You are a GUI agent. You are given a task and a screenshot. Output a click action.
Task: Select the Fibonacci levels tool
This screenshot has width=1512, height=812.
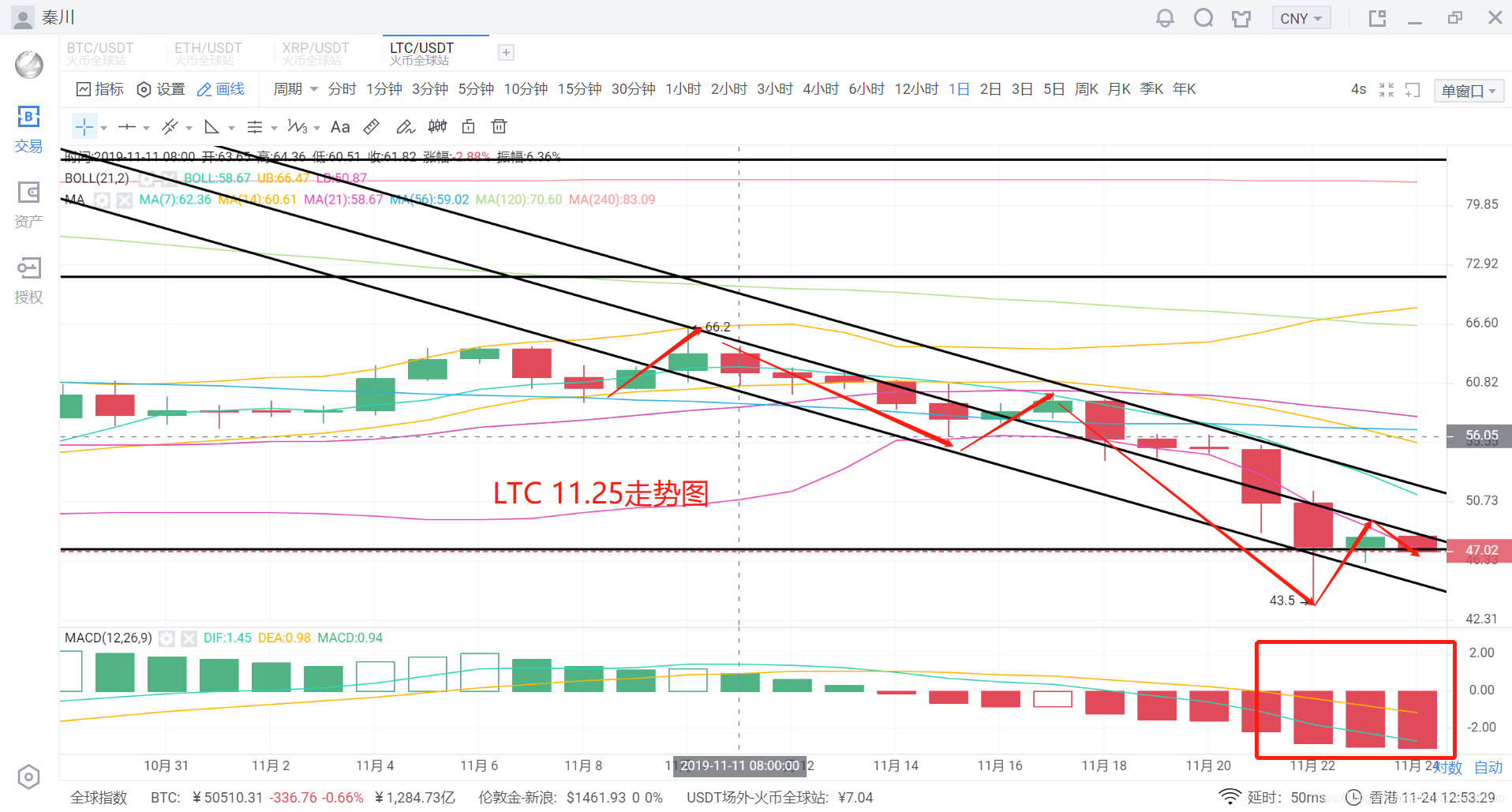254,126
